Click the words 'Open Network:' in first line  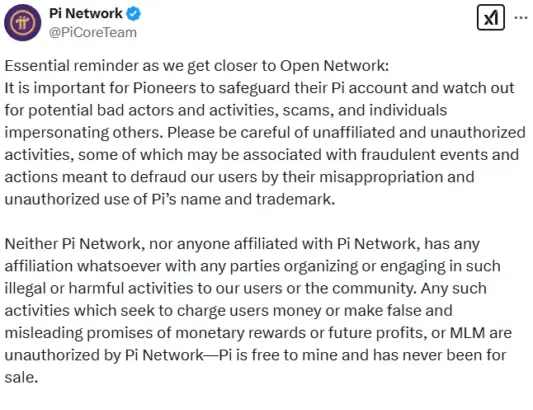tap(334, 66)
